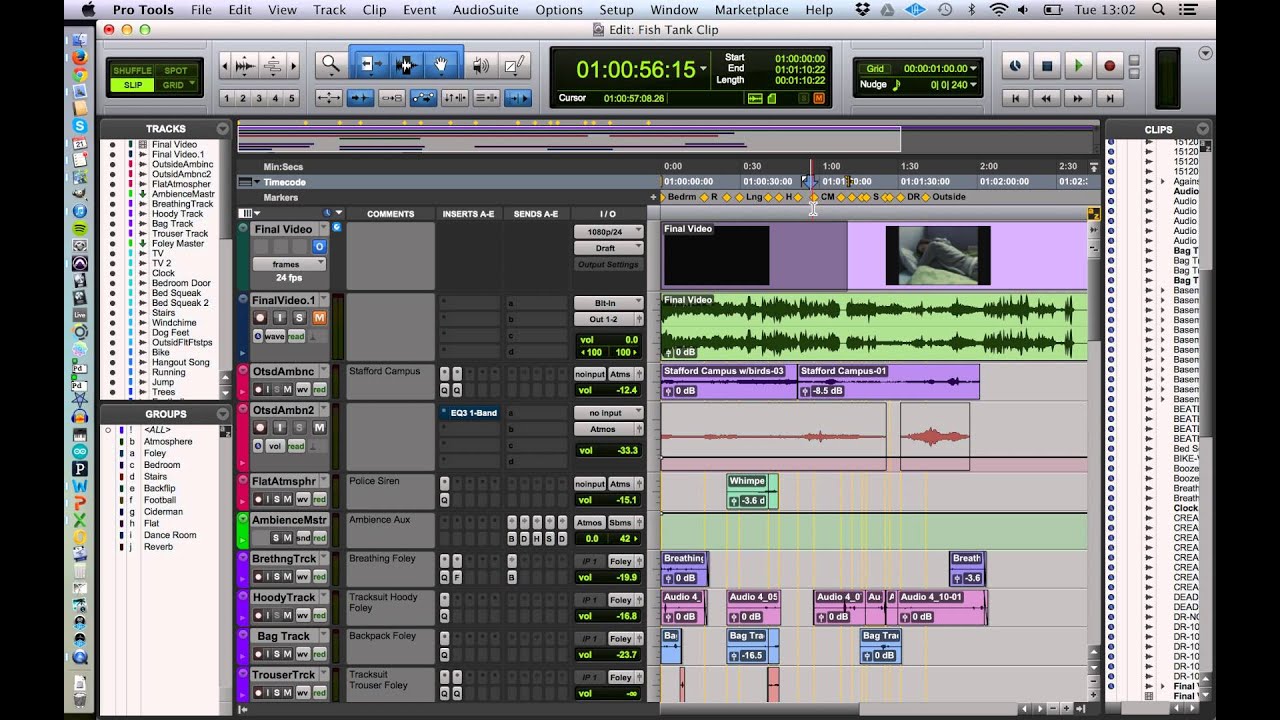The image size is (1280, 720).
Task: Open the Tracks list menu
Action: click(x=222, y=129)
